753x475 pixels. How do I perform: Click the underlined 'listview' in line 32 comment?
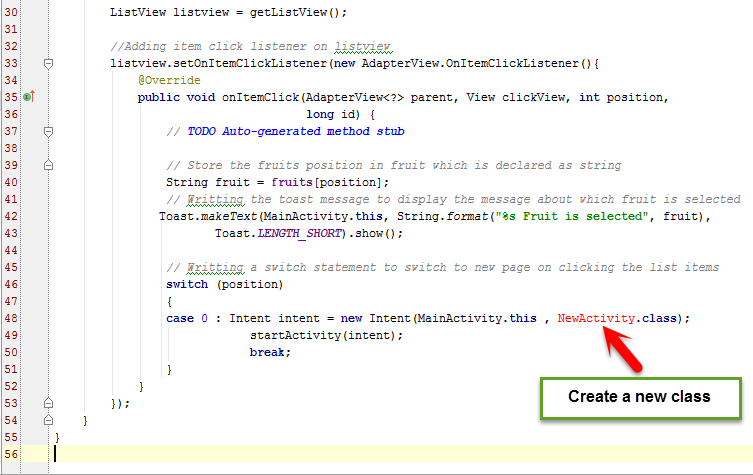[x=363, y=47]
